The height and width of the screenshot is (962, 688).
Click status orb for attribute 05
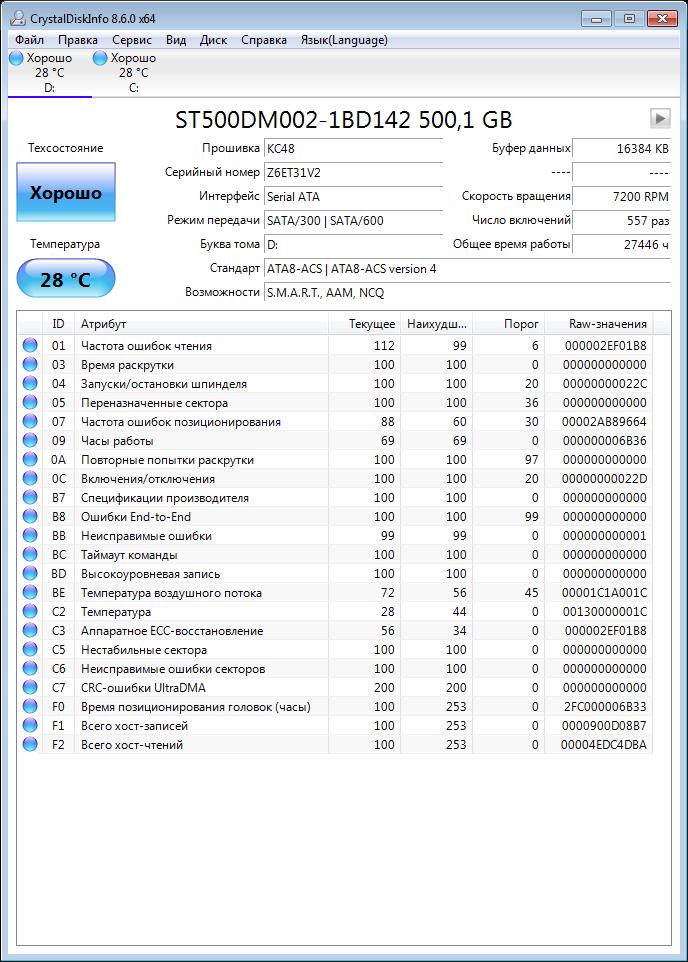click(29, 402)
